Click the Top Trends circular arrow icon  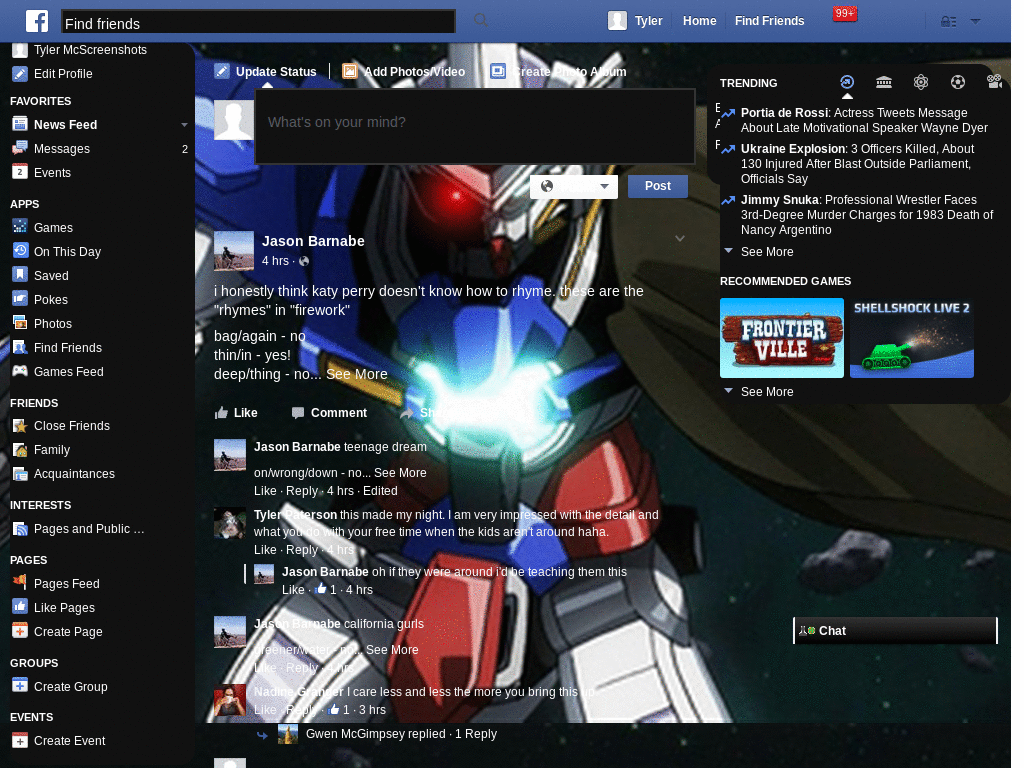pyautogui.click(x=847, y=82)
